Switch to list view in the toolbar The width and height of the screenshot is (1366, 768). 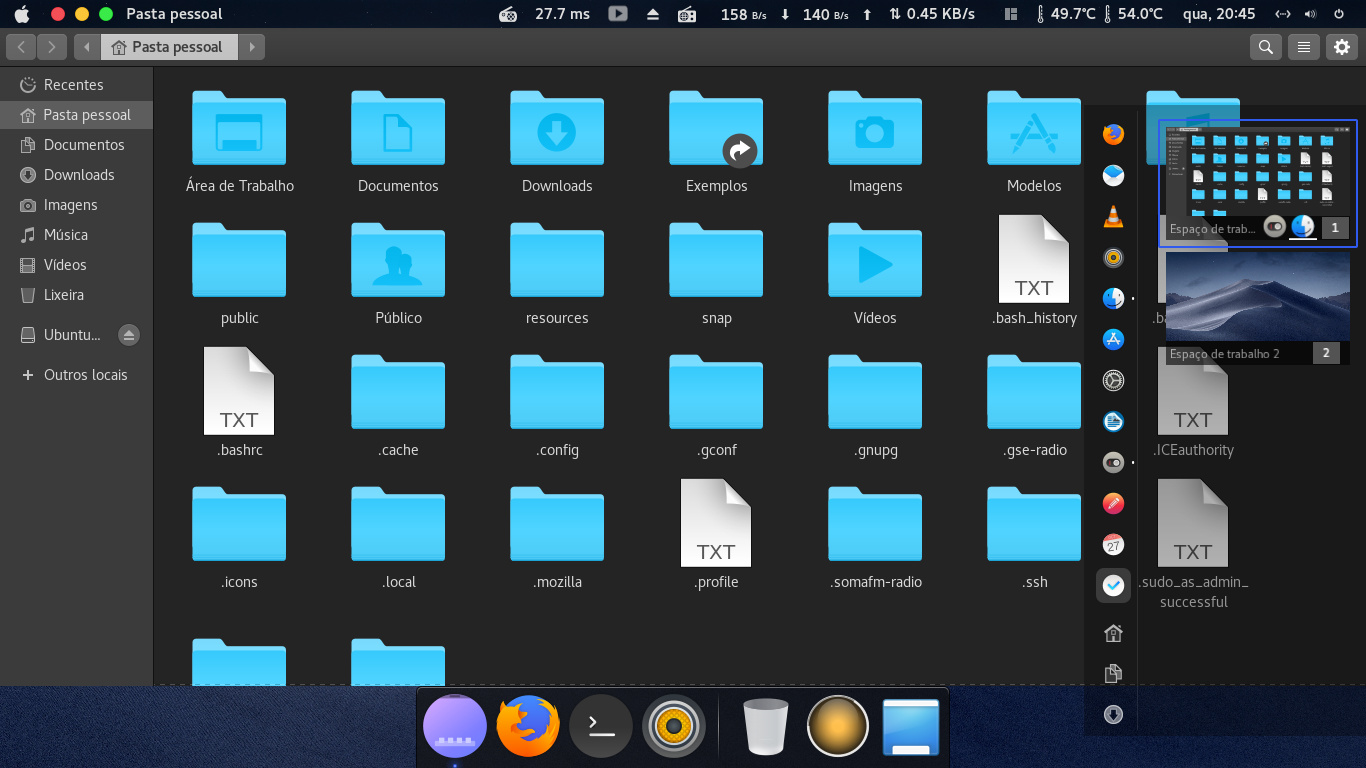point(1303,47)
